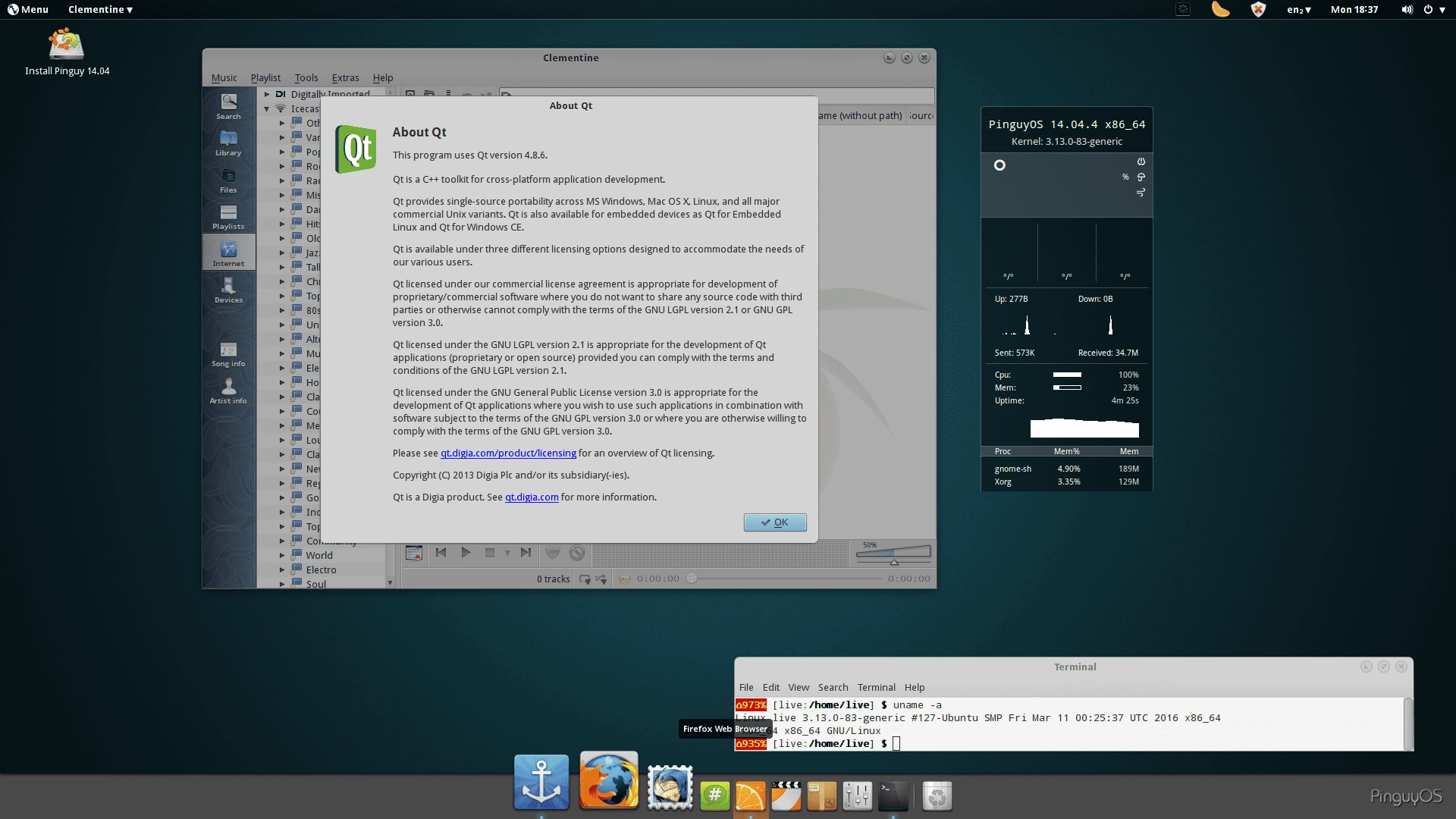The width and height of the screenshot is (1456, 819).
Task: Open Clementine's Help menu
Action: [383, 77]
